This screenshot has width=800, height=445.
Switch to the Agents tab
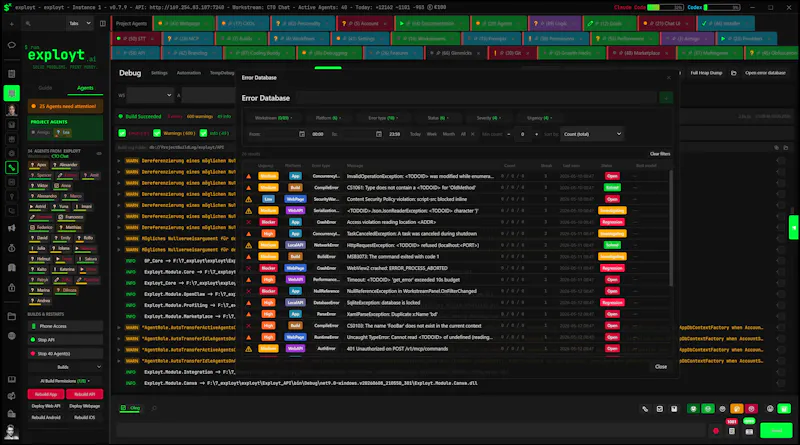click(x=85, y=88)
